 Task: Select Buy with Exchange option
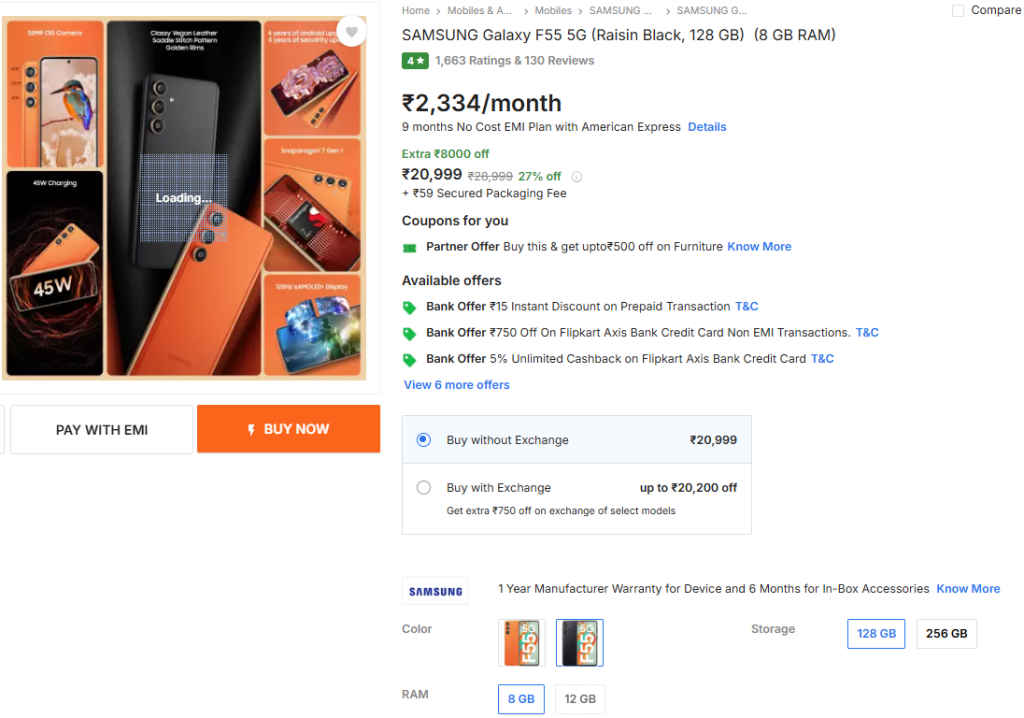tap(424, 488)
